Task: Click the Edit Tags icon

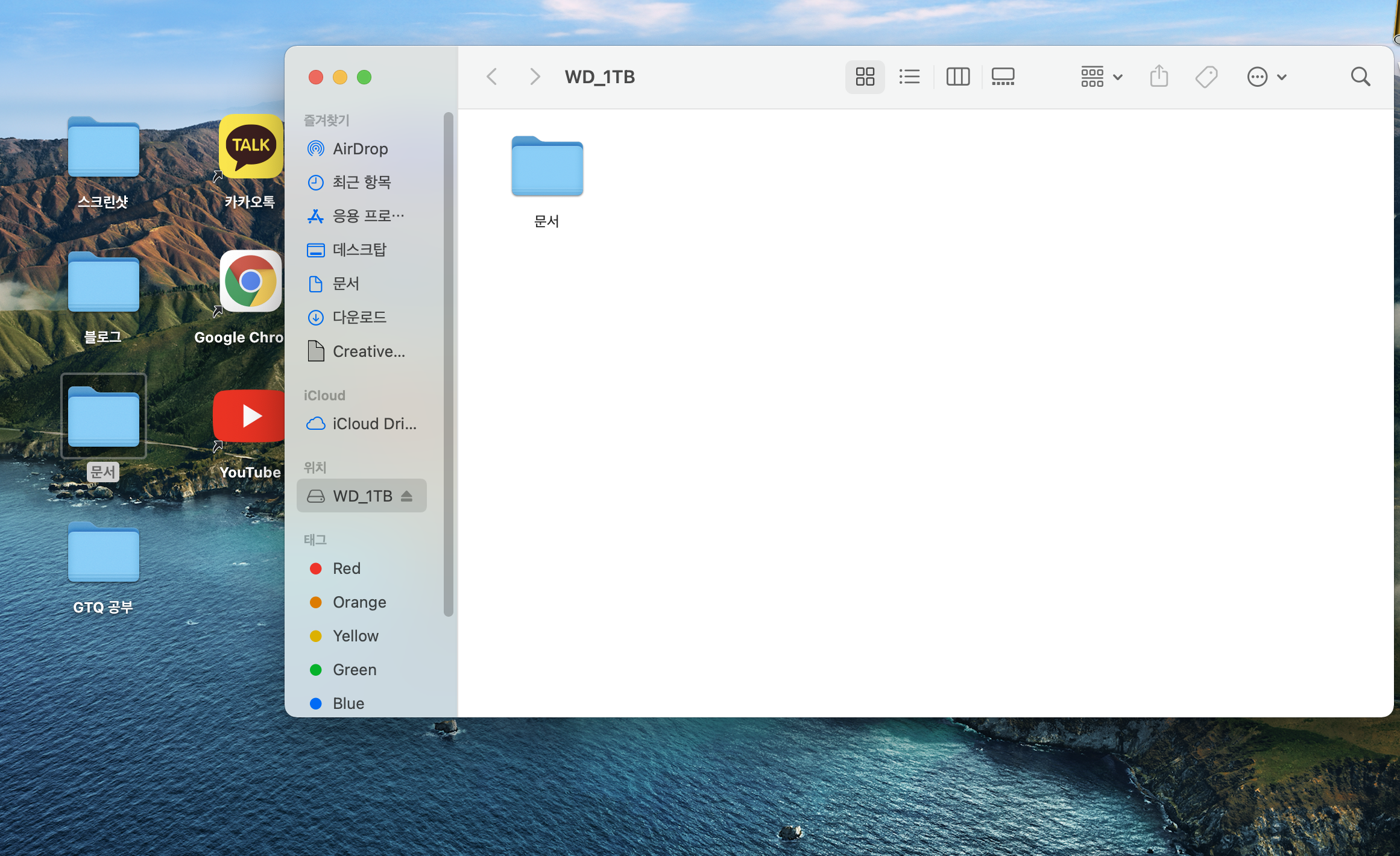Action: [x=1206, y=77]
